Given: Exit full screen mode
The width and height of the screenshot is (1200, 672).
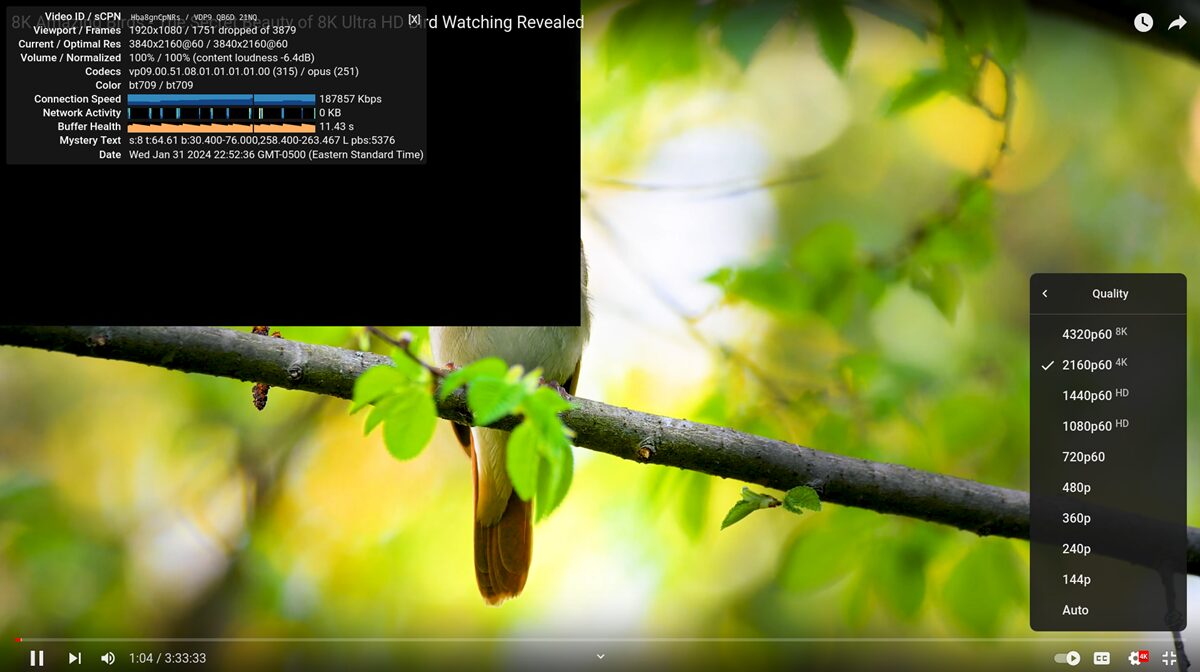Looking at the screenshot, I should point(1169,658).
